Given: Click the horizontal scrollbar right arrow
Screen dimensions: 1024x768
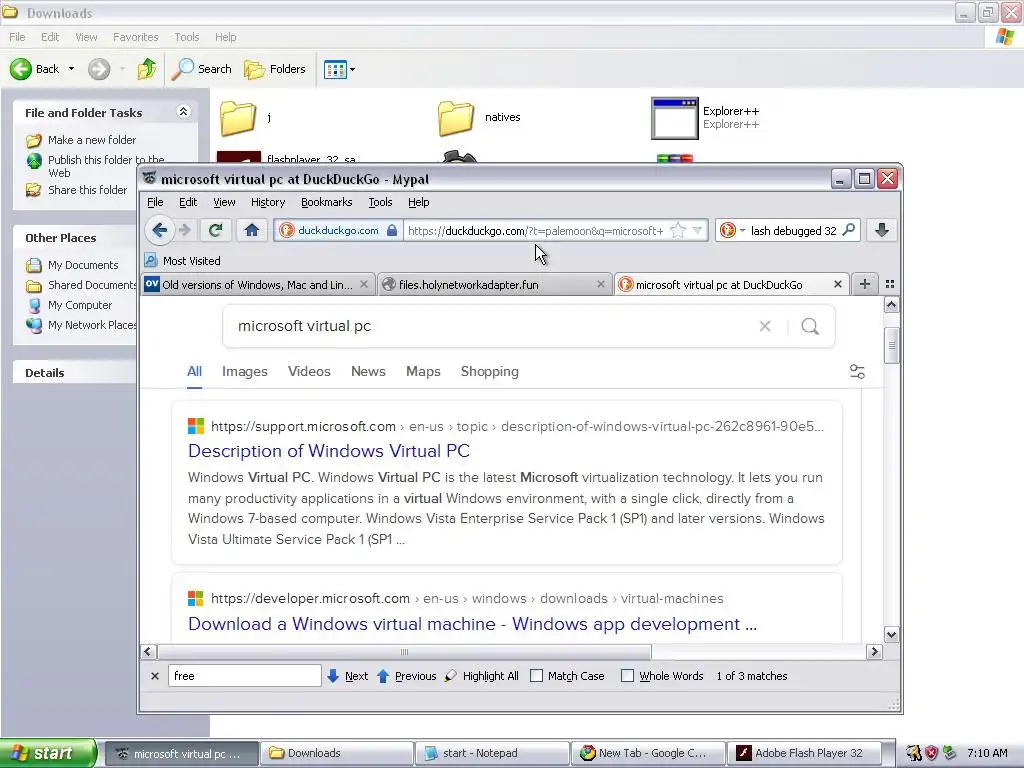Looking at the screenshot, I should pyautogui.click(x=874, y=652).
